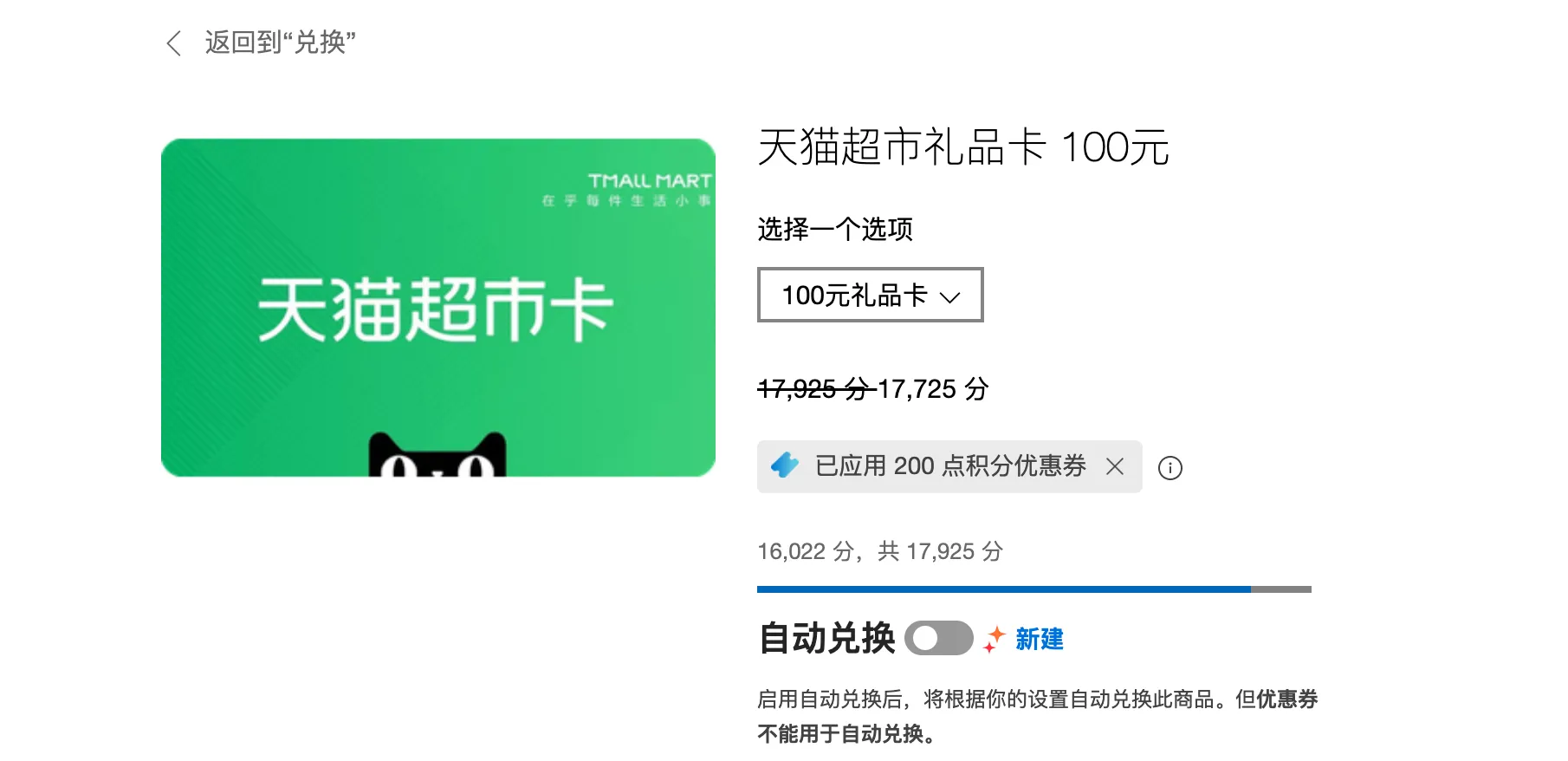Click the blue coupon tag icon
This screenshot has height=761, width=1568.
[x=785, y=465]
